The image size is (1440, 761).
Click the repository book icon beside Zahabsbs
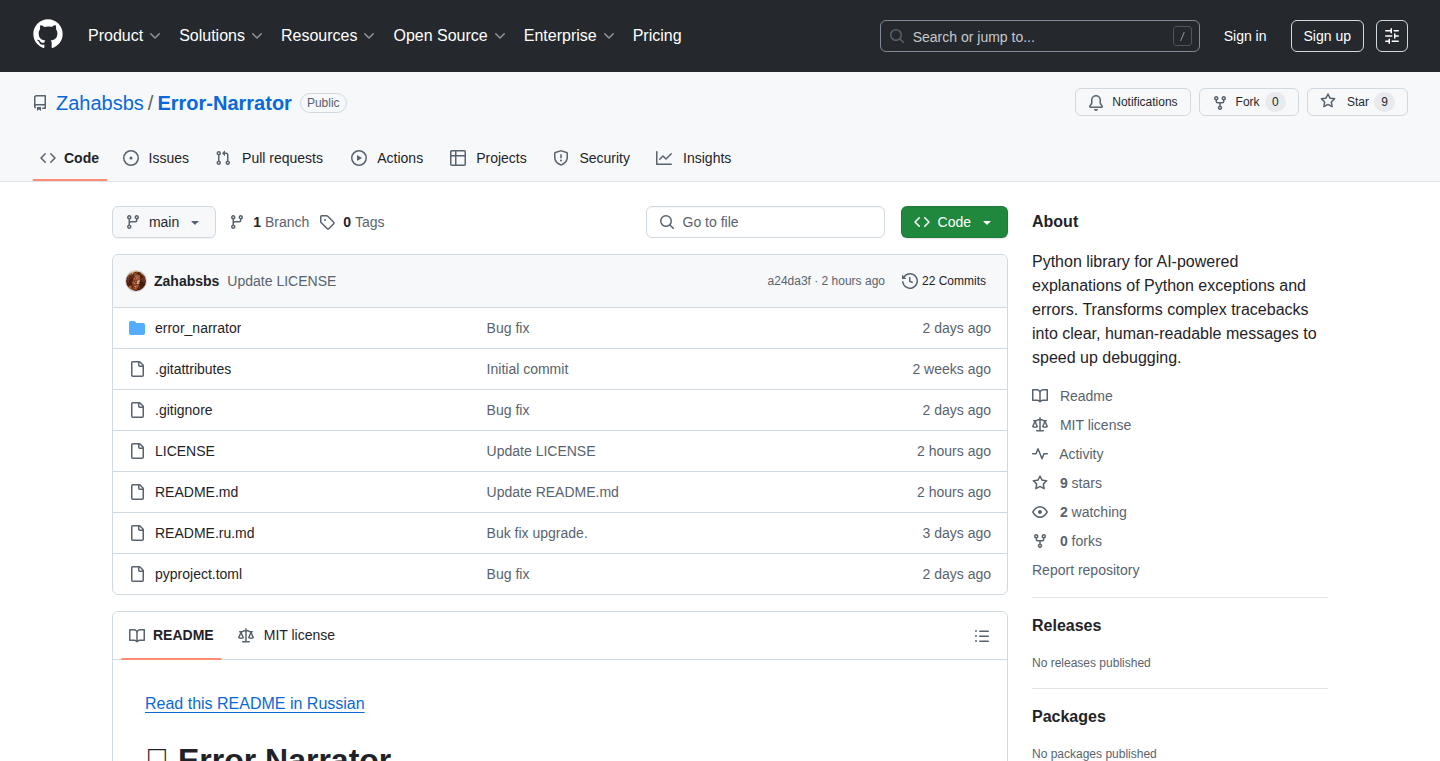(40, 103)
